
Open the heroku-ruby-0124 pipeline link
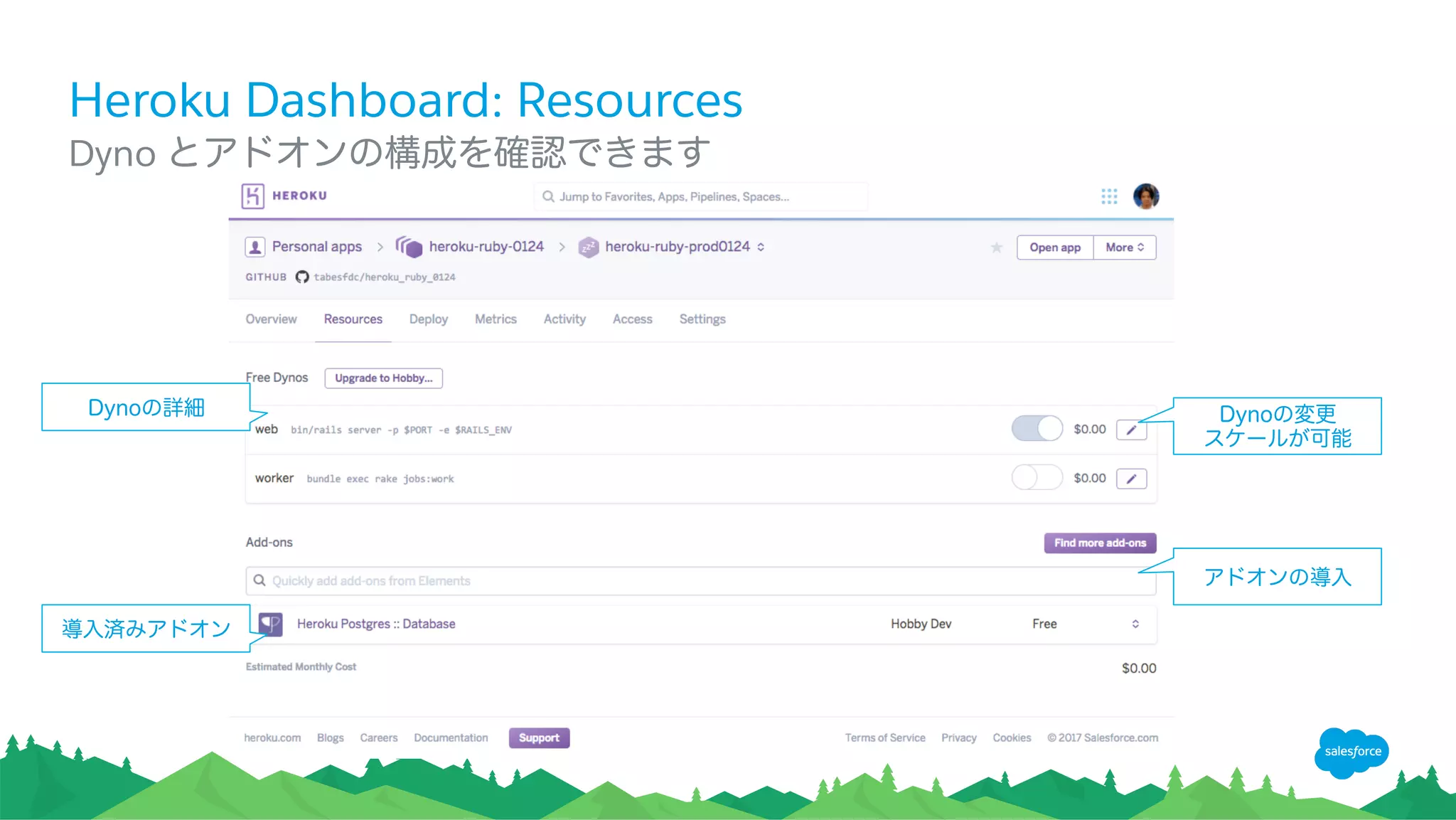point(486,247)
